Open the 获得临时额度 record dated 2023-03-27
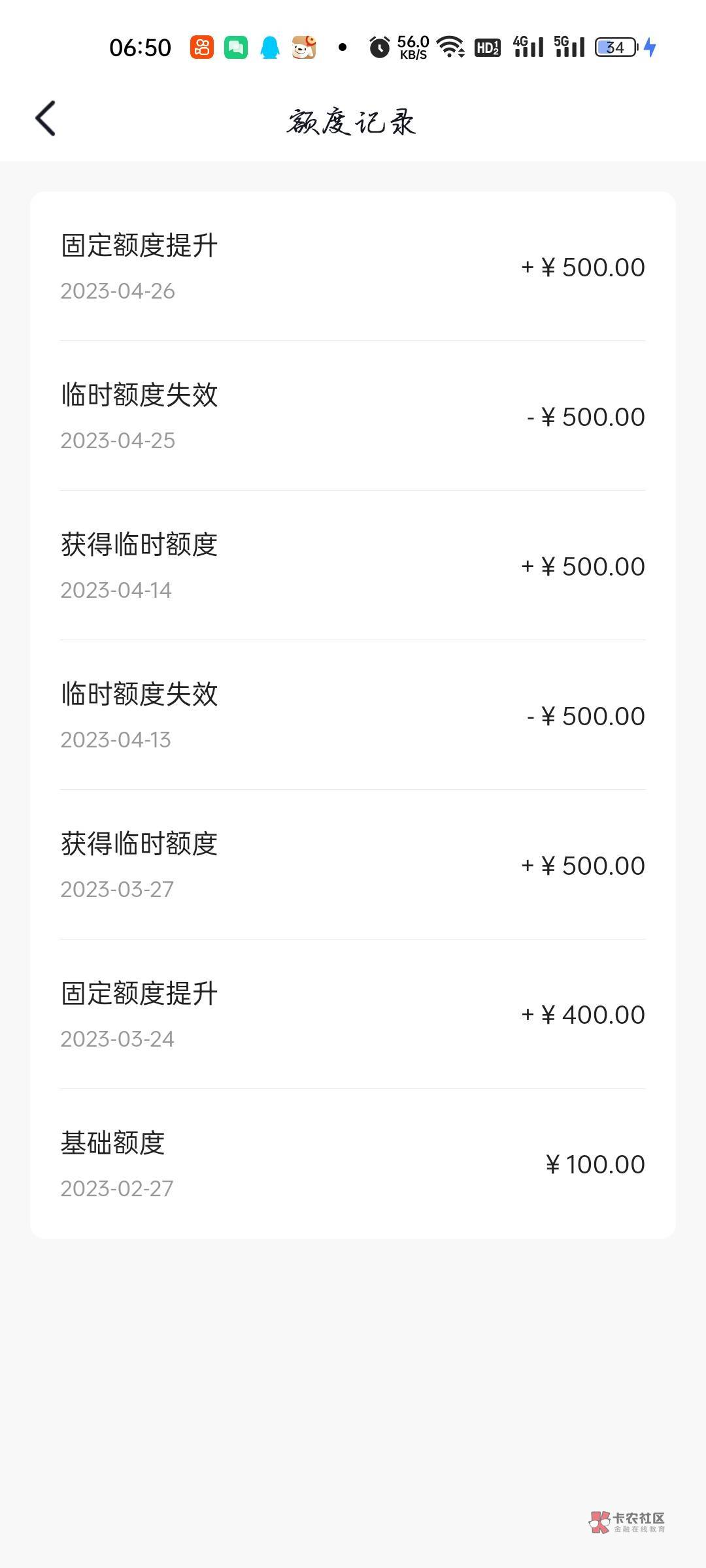This screenshot has width=706, height=1568. (x=353, y=865)
